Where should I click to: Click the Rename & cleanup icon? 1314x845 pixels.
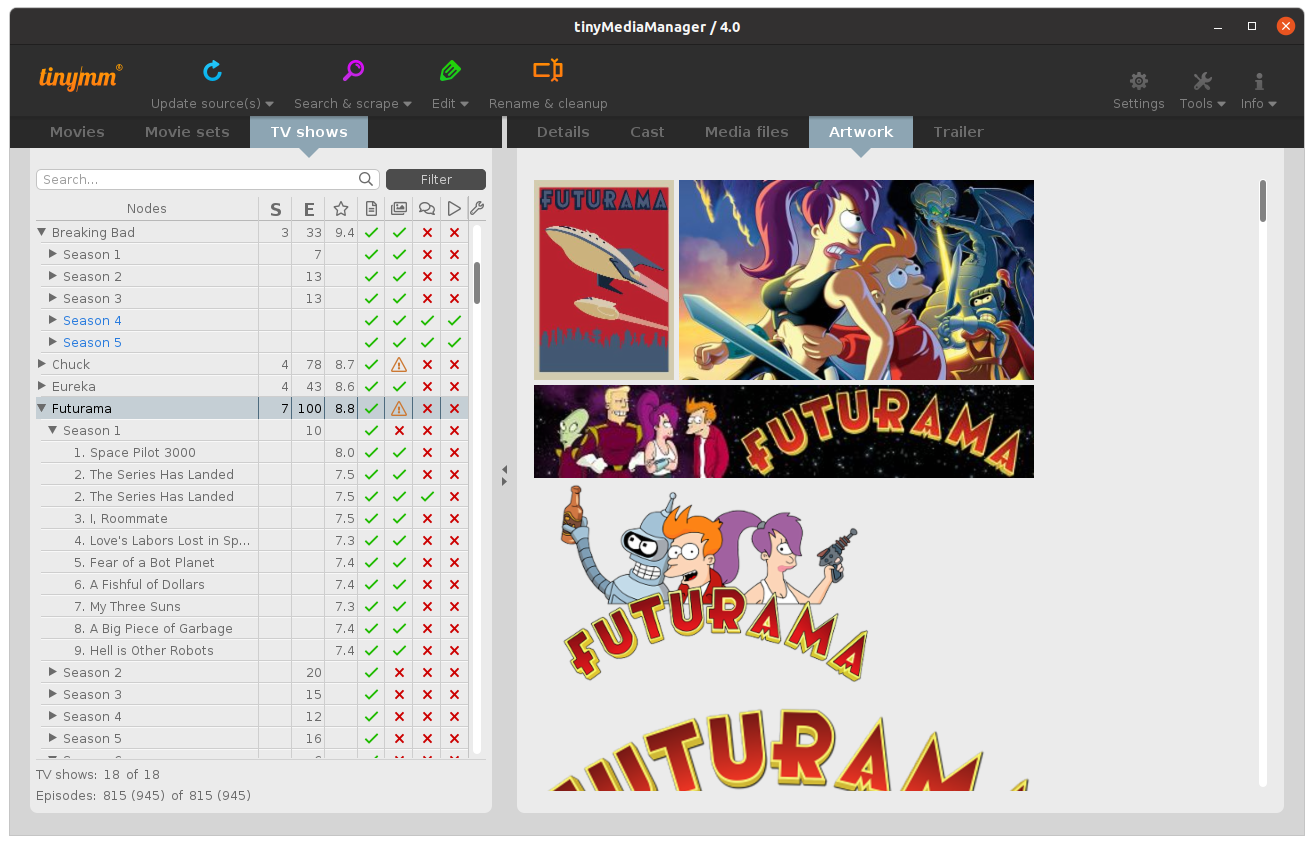coord(547,71)
